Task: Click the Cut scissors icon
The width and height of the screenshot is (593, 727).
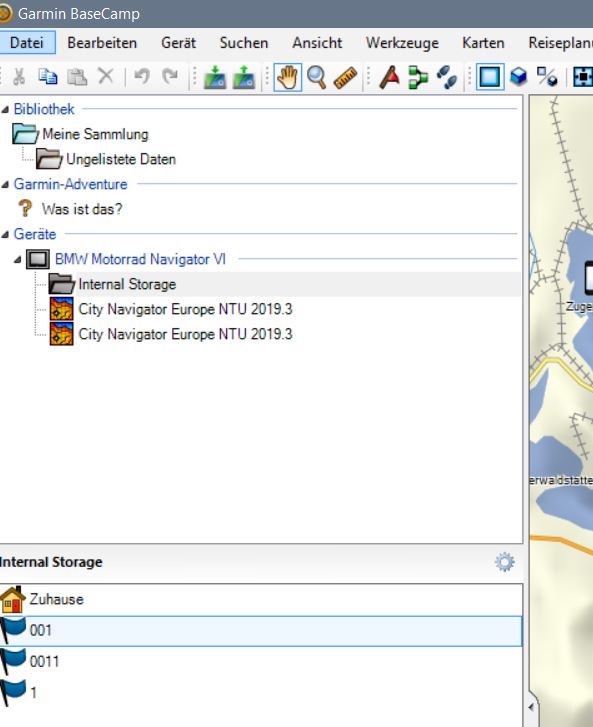Action: pyautogui.click(x=19, y=77)
